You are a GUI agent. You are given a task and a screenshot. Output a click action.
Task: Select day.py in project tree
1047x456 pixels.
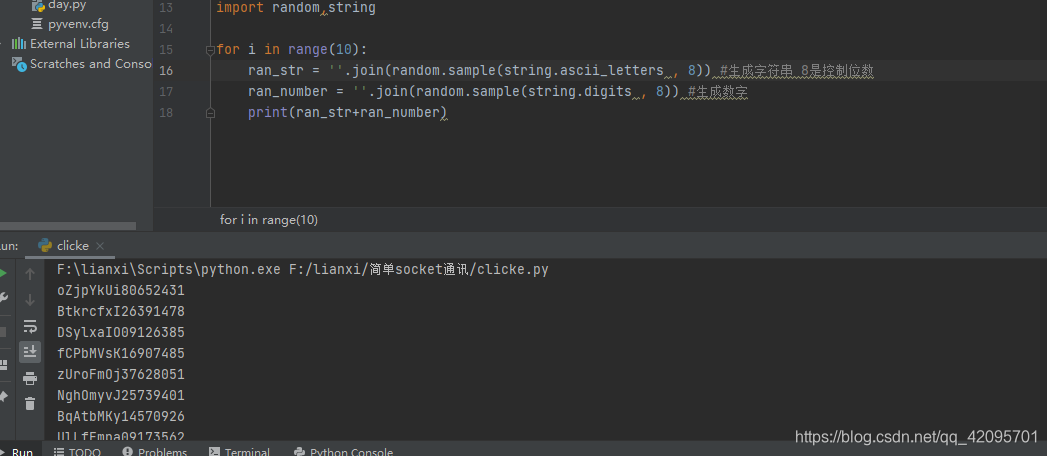67,5
